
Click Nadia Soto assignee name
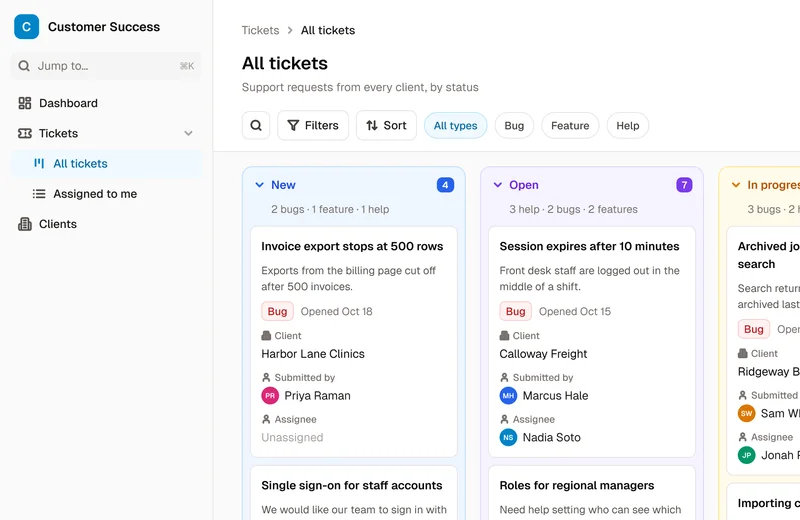click(552, 437)
